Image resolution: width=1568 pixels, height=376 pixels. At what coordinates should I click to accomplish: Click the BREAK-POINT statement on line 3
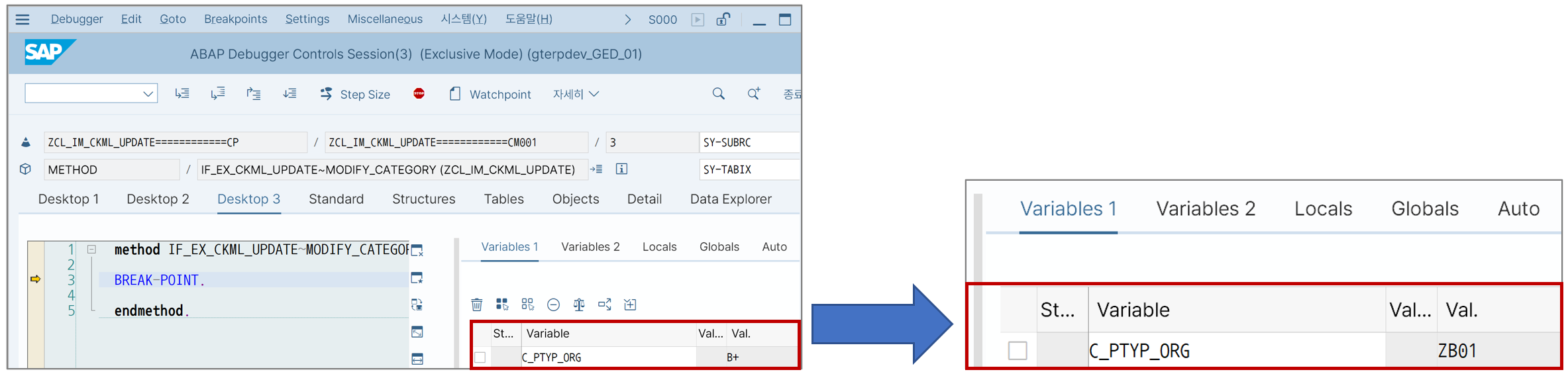pyautogui.click(x=160, y=280)
